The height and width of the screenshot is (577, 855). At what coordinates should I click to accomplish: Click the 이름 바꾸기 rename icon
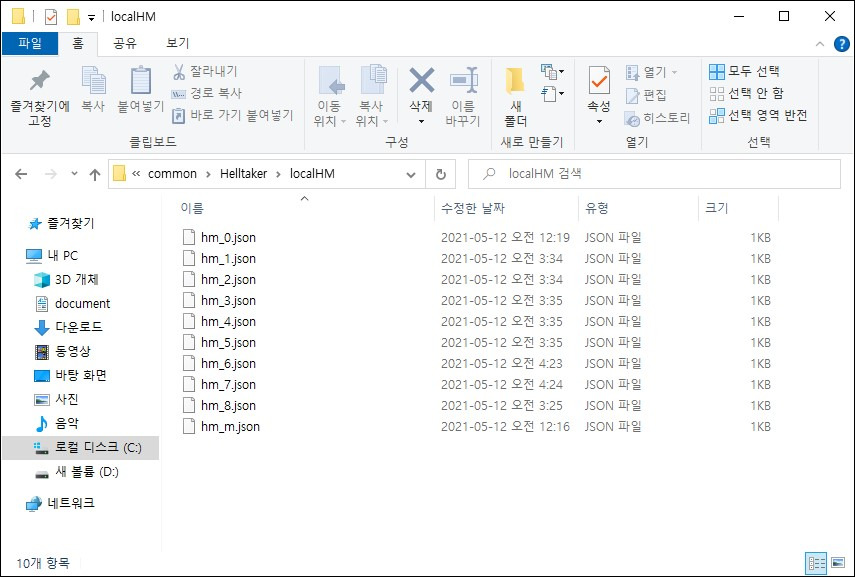(463, 81)
